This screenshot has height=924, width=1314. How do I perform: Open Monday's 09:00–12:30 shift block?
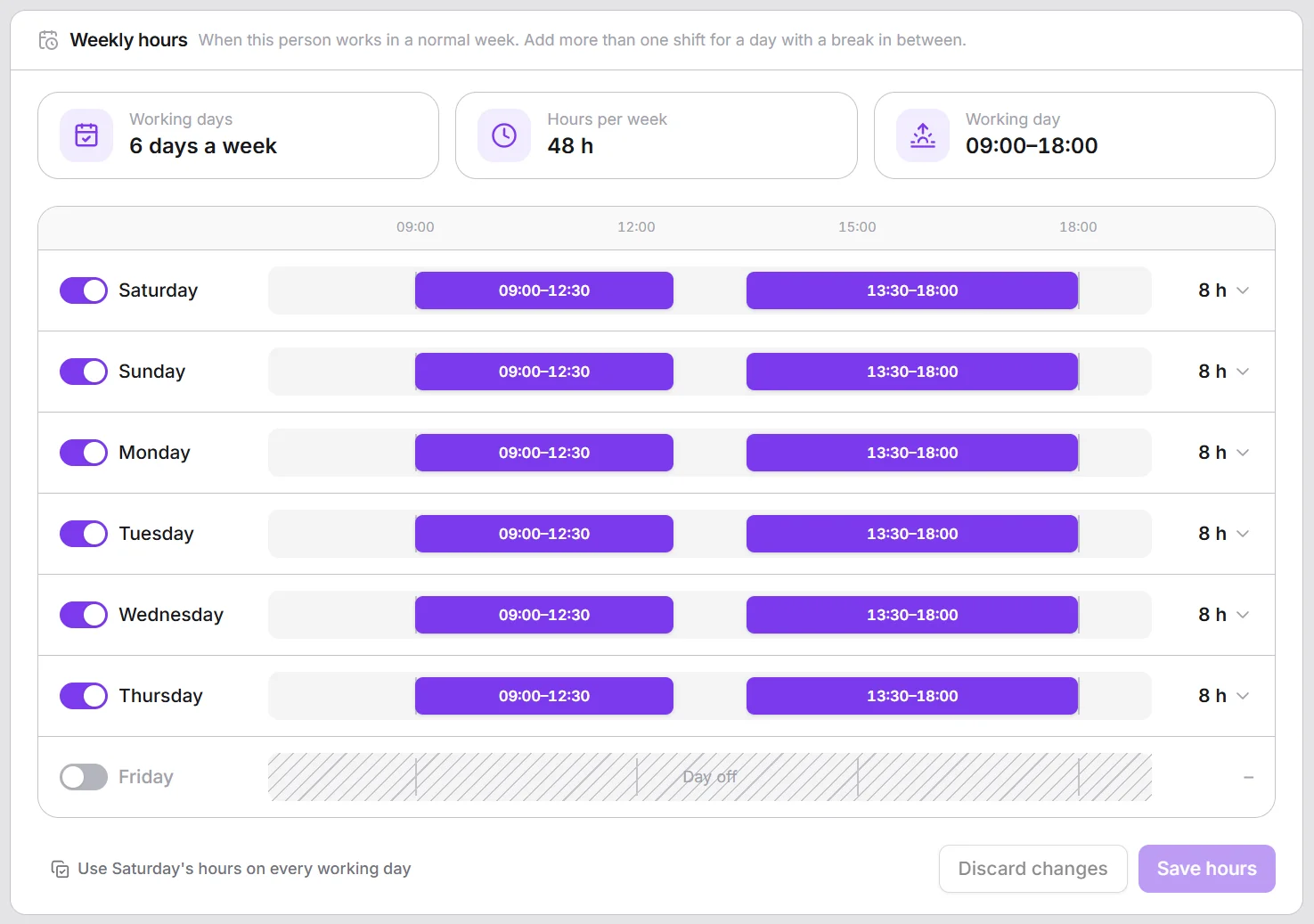pos(544,453)
